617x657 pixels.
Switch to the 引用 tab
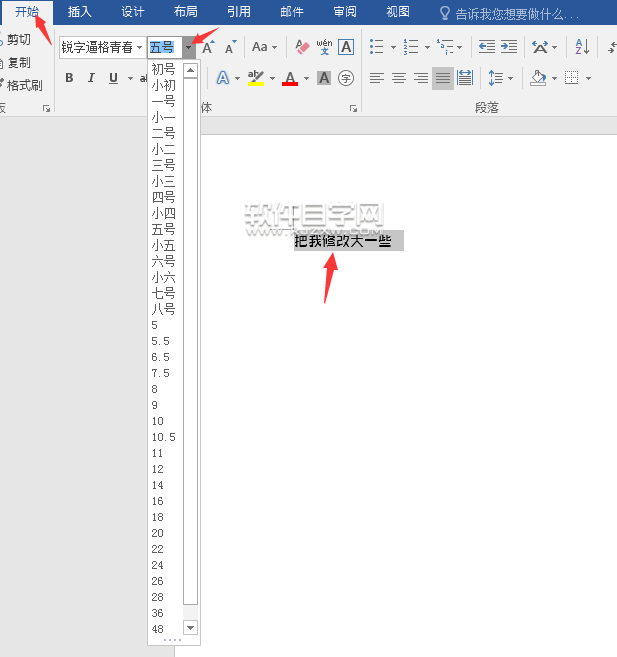(239, 12)
